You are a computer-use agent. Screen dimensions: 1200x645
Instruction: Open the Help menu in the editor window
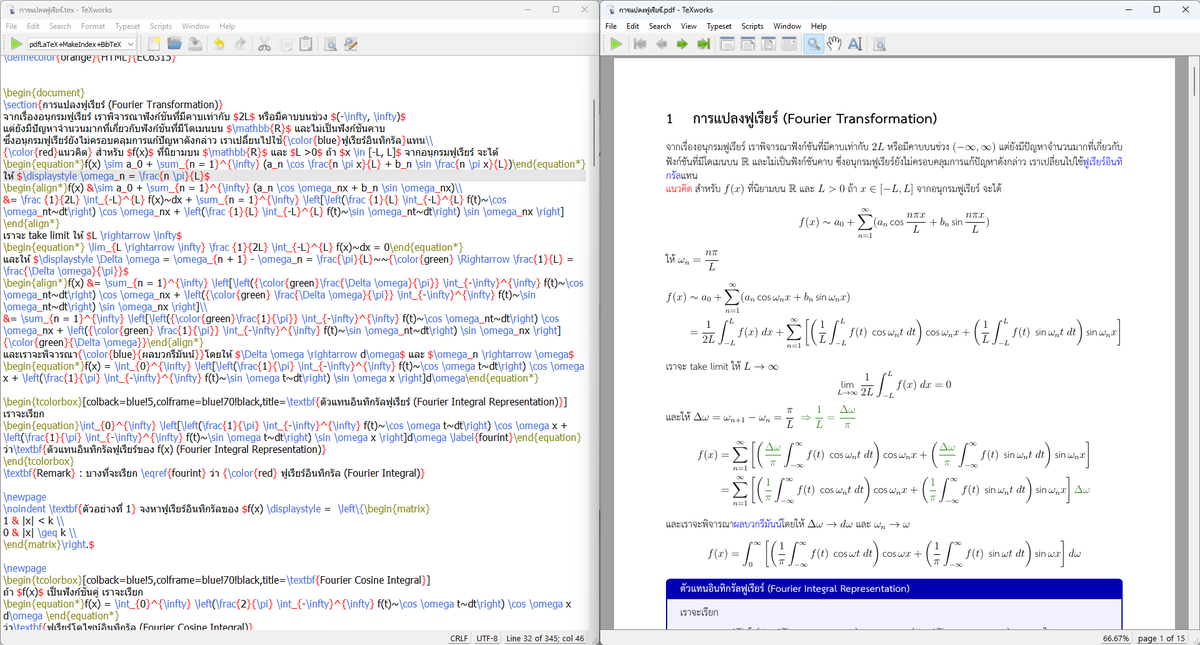click(x=227, y=26)
